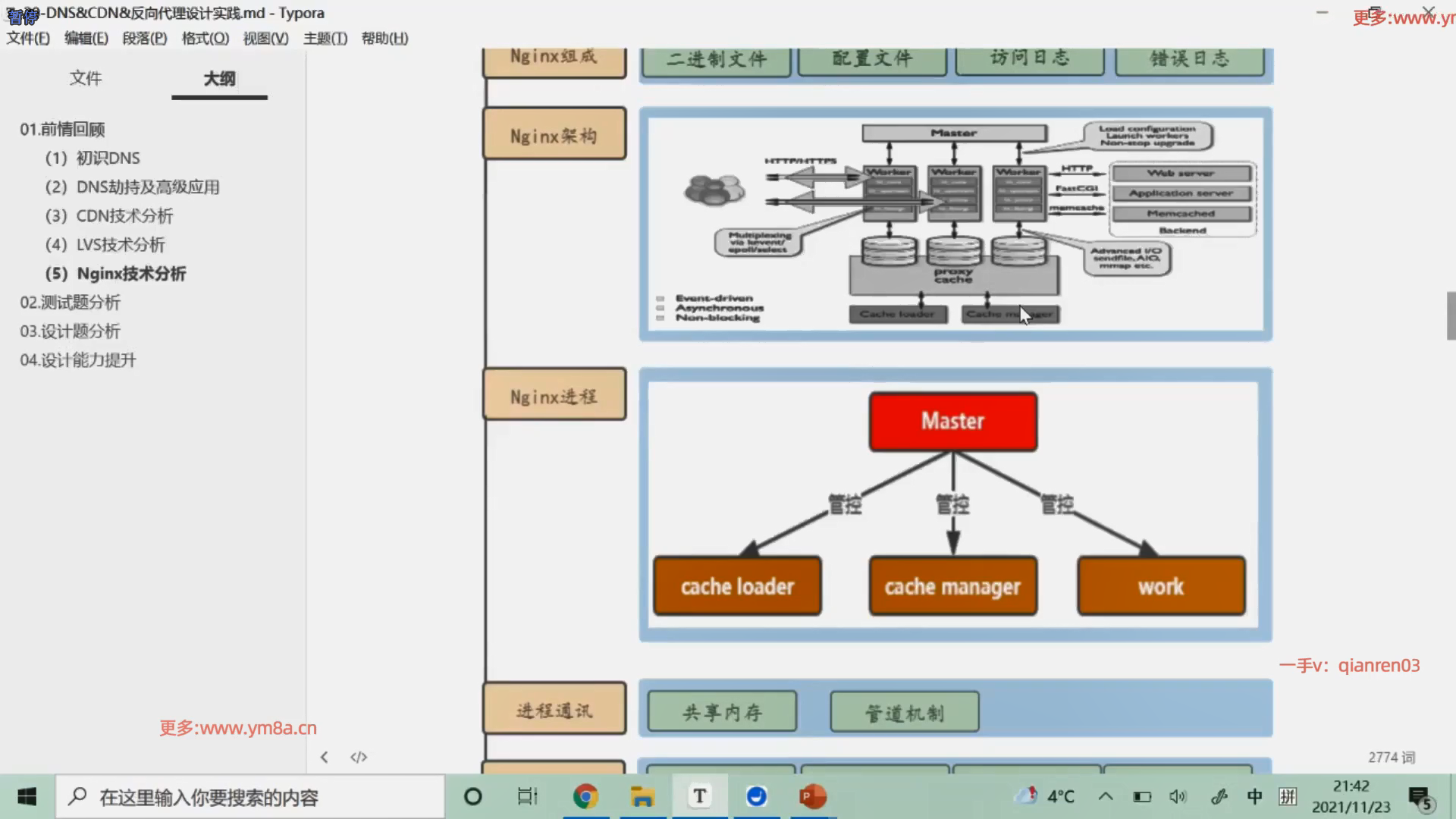This screenshot has height=819, width=1456.
Task: Click the Typora taskbar icon
Action: pyautogui.click(x=699, y=796)
